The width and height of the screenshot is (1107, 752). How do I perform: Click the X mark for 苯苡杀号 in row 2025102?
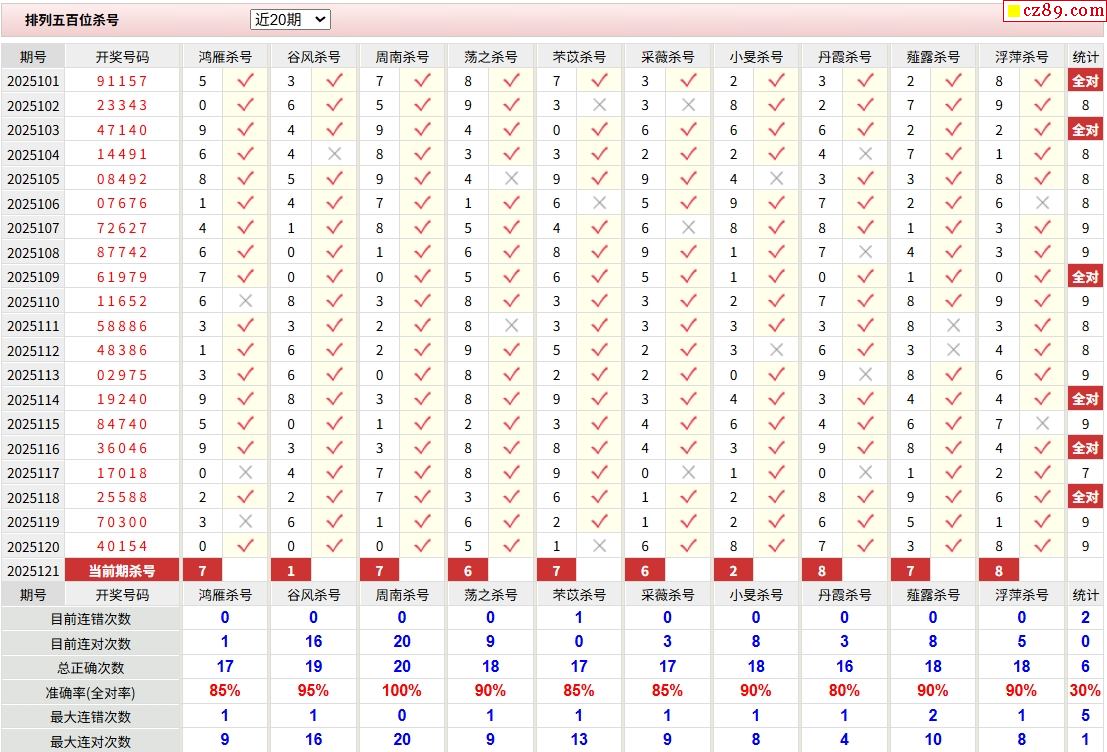600,105
